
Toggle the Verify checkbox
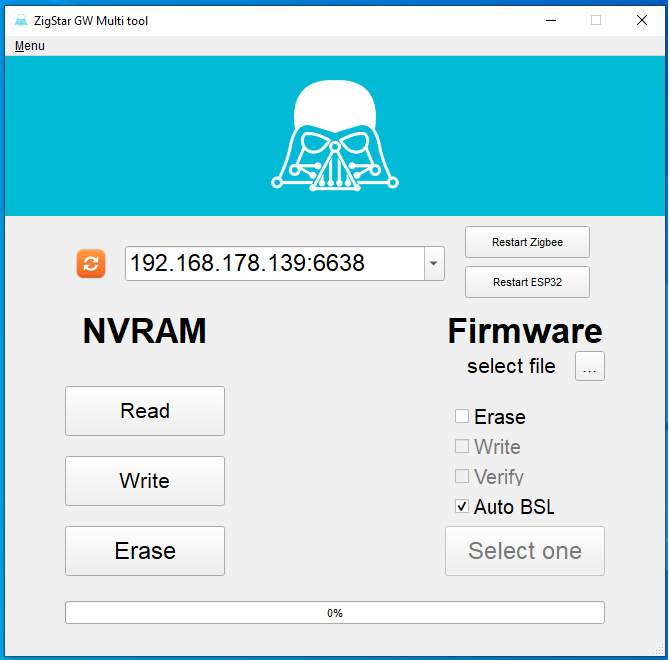(x=462, y=476)
